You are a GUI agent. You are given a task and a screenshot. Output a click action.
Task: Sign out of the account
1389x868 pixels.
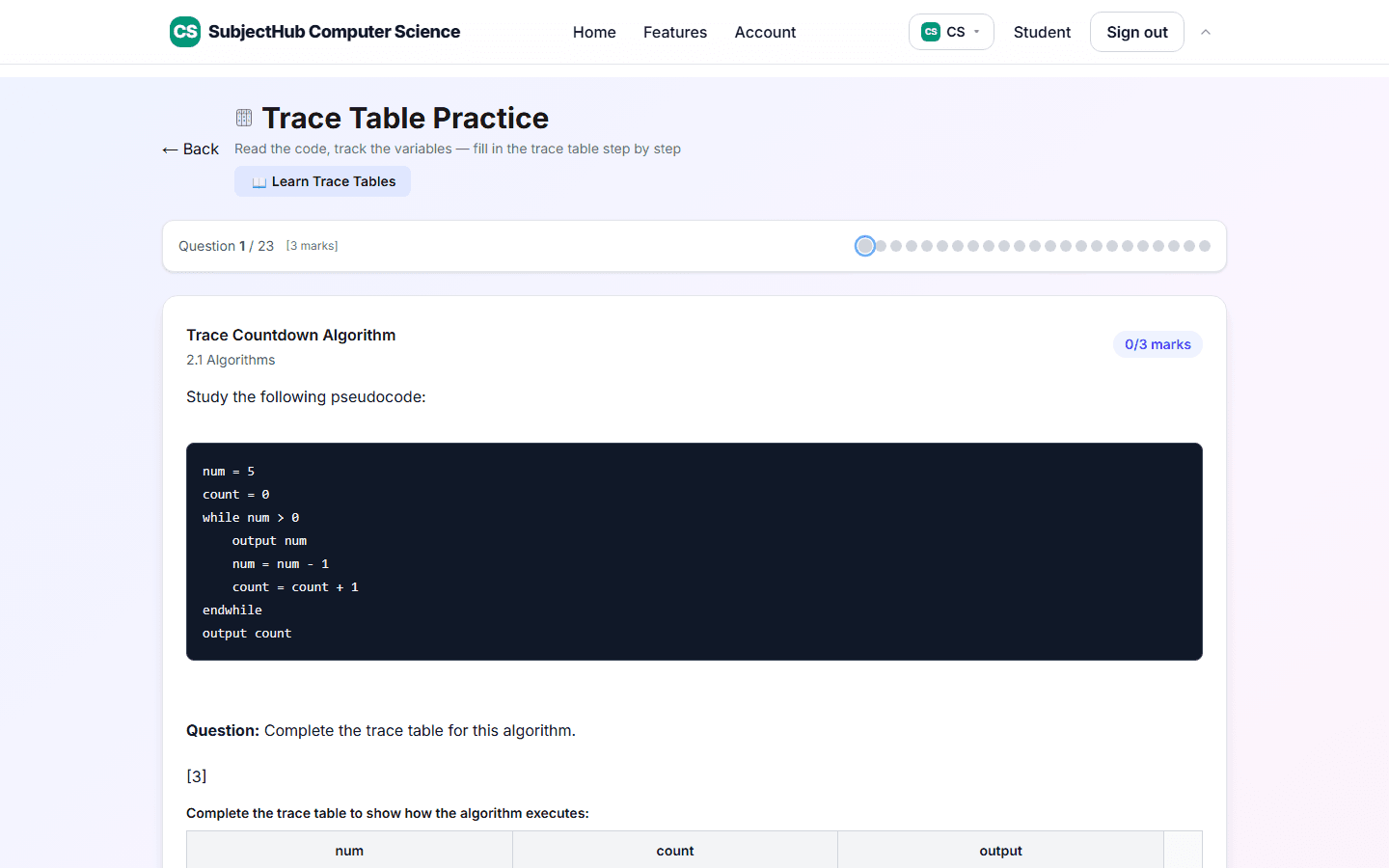click(1137, 32)
